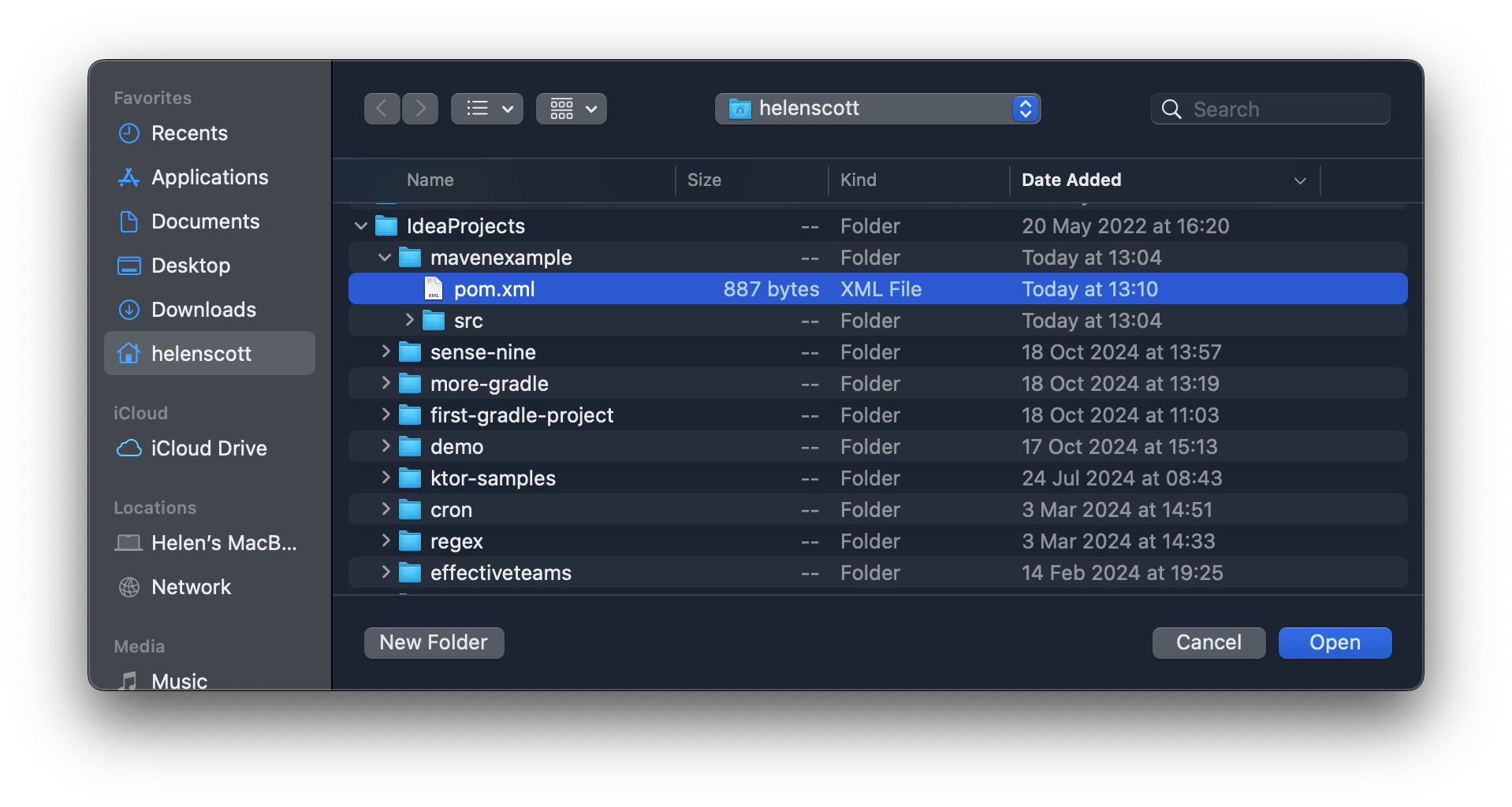This screenshot has height=807, width=1512.
Task: Sort by the Name column header
Action: tap(430, 180)
